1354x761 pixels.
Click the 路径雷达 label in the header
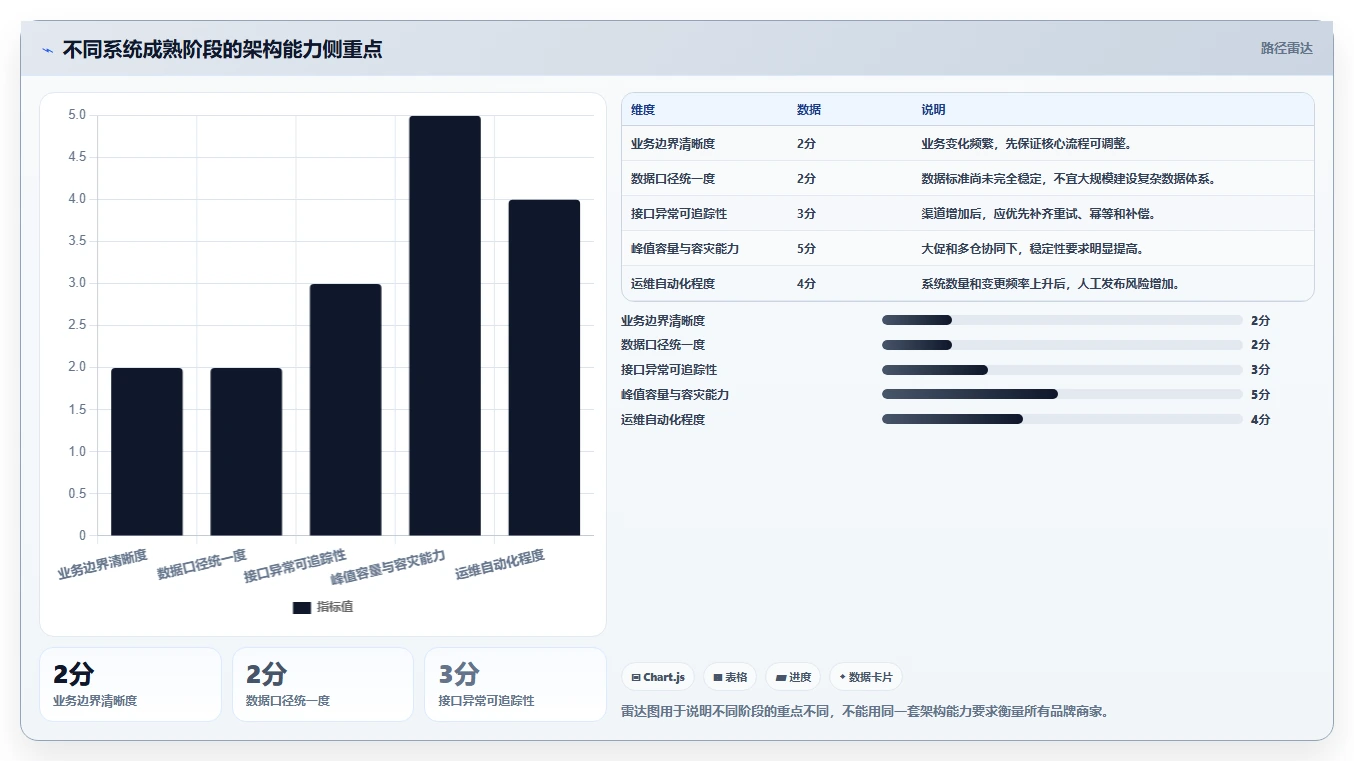[1286, 48]
